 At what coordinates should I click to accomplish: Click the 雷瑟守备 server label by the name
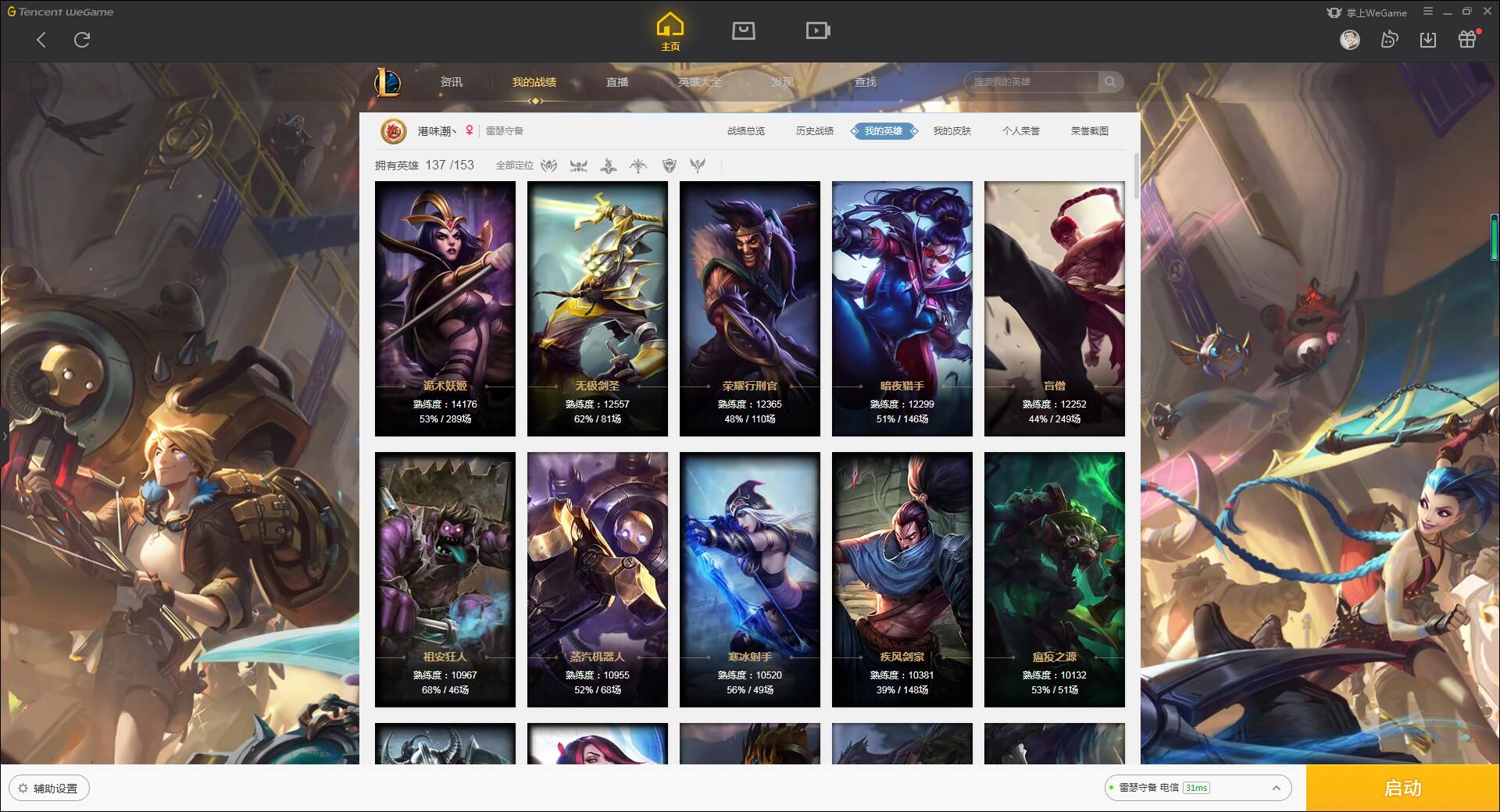[505, 131]
